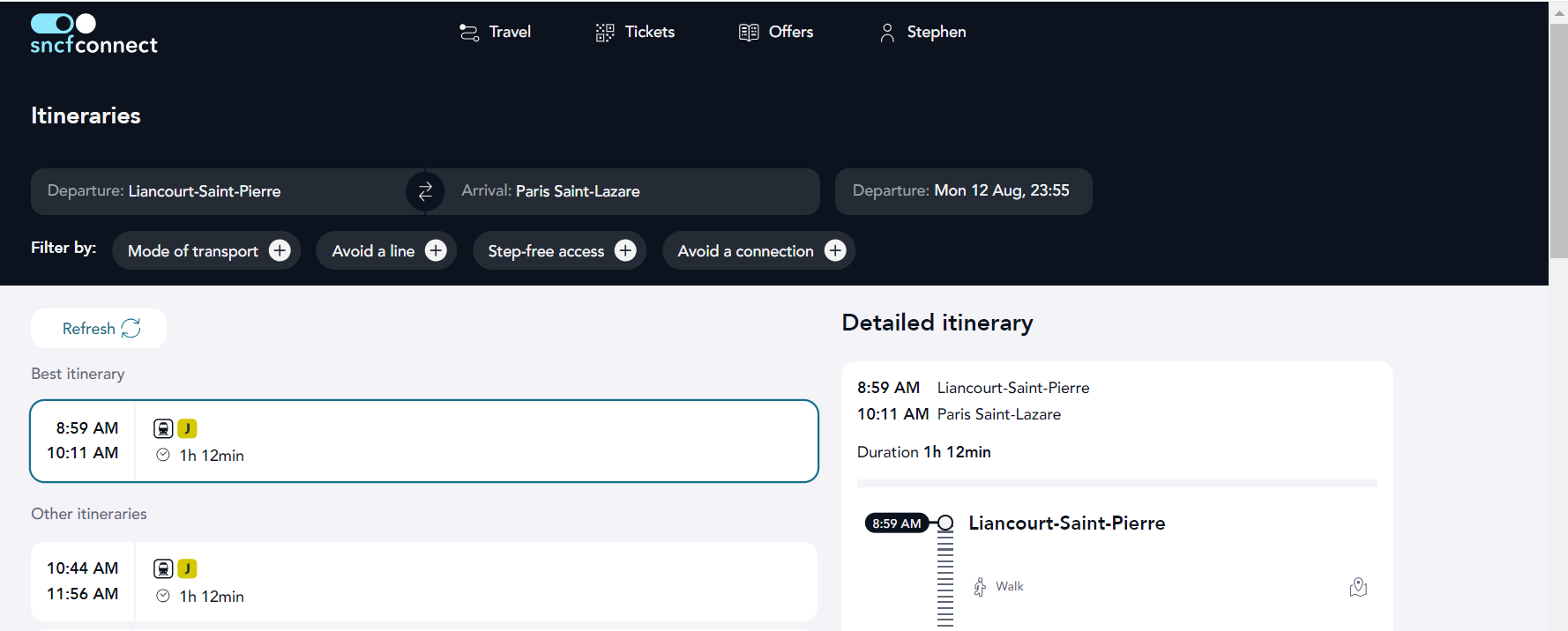Click the page vertical scrollbar

(1558, 141)
